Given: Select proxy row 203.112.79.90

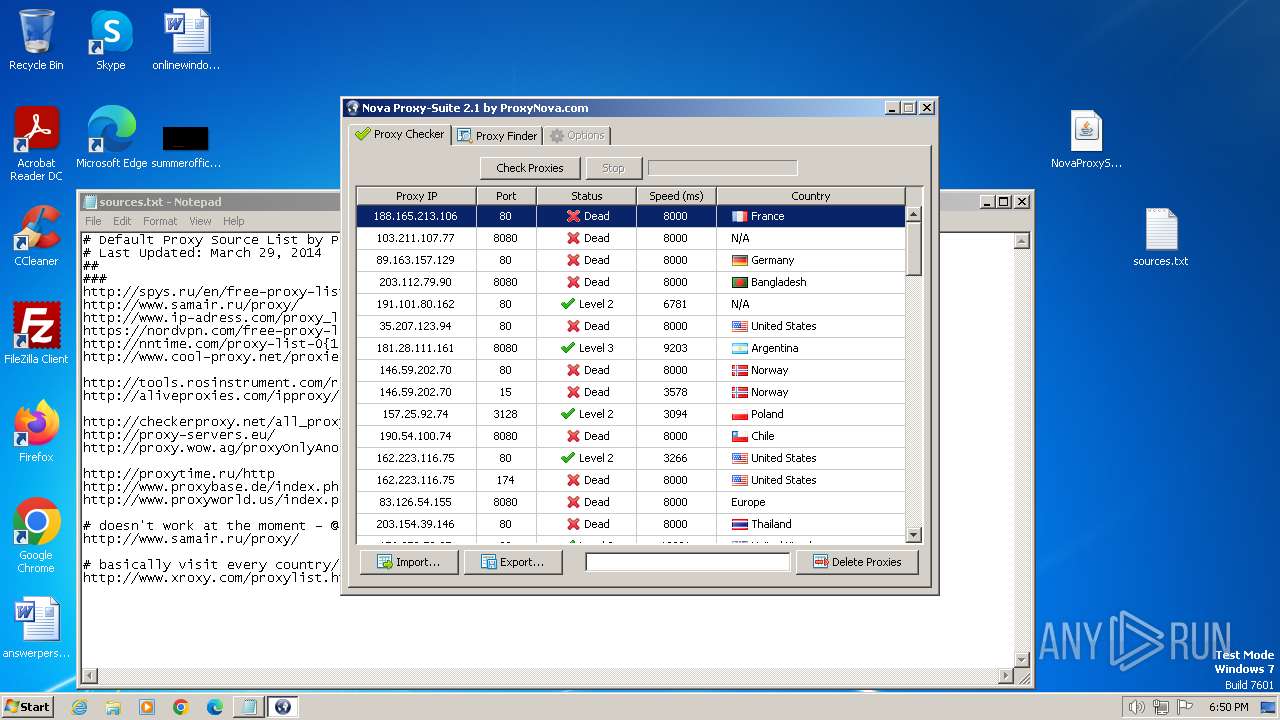Looking at the screenshot, I should pos(631,282).
